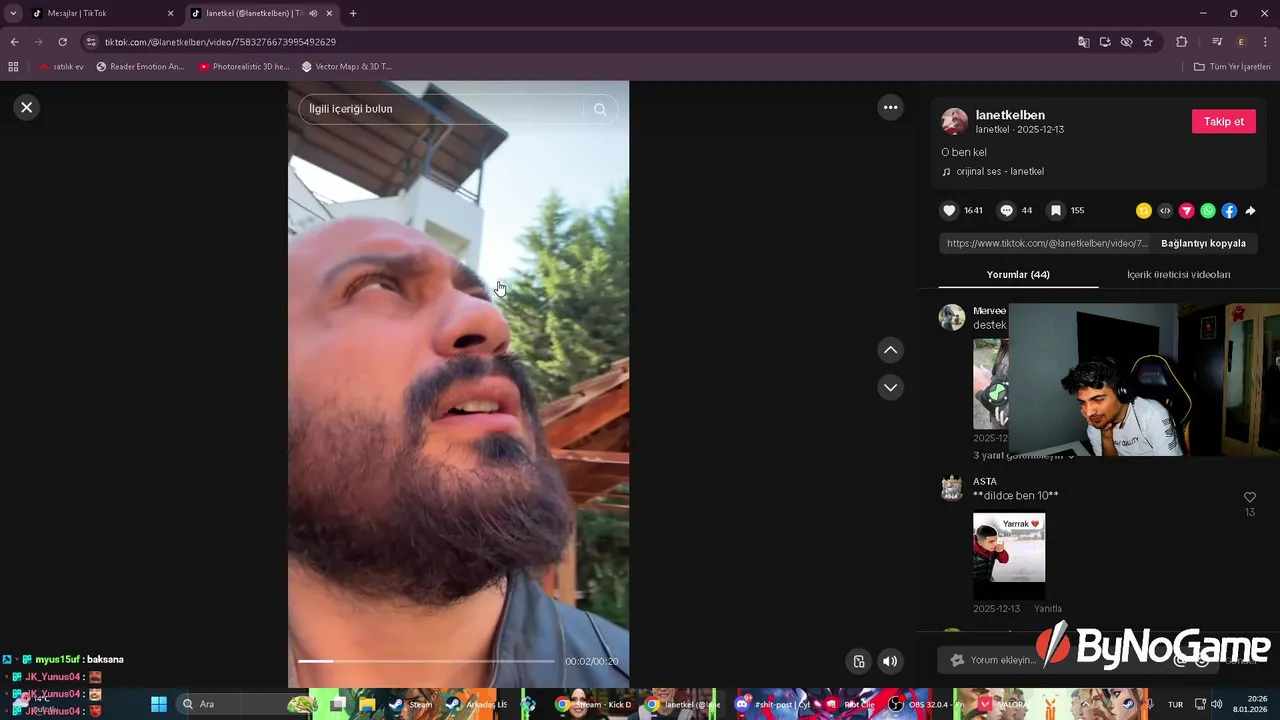The width and height of the screenshot is (1280, 720).
Task: Open comments via the speech bubble icon
Action: 1007,210
